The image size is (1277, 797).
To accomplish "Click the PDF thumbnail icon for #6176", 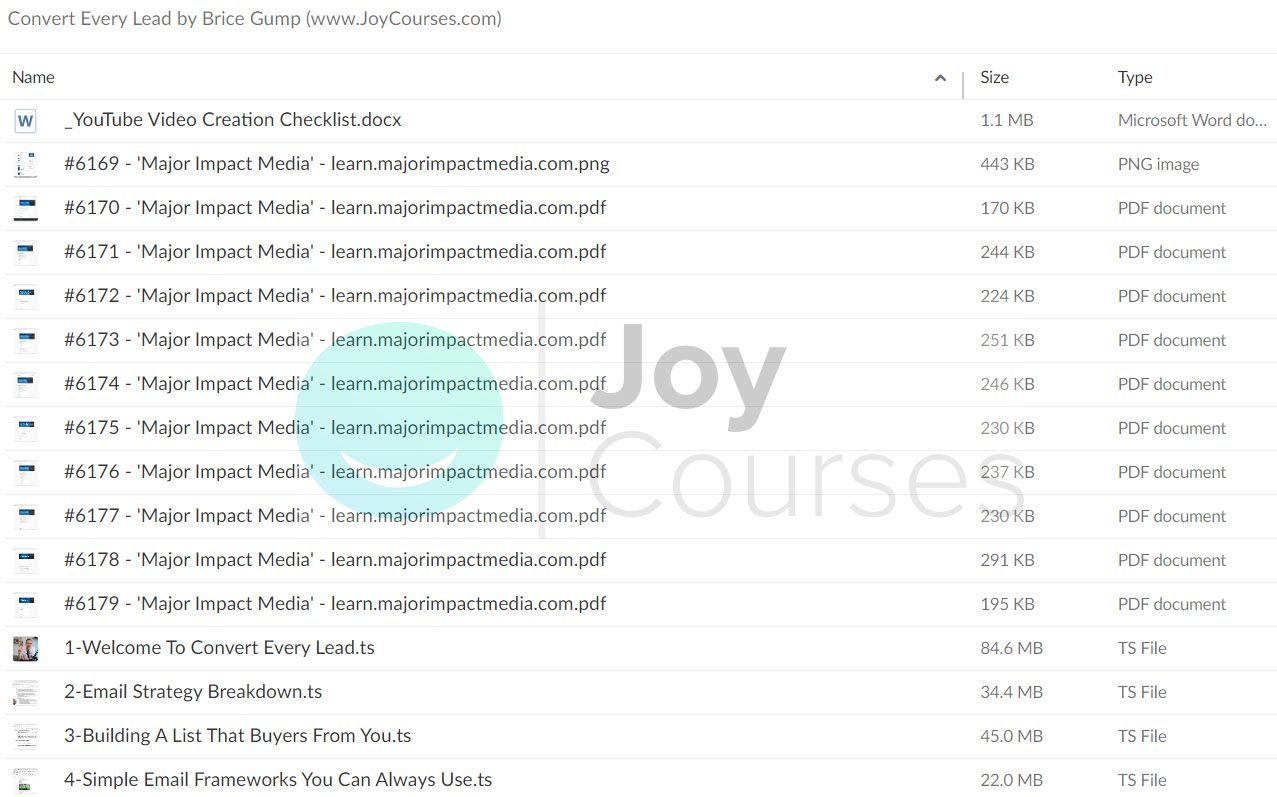I will tap(25, 473).
